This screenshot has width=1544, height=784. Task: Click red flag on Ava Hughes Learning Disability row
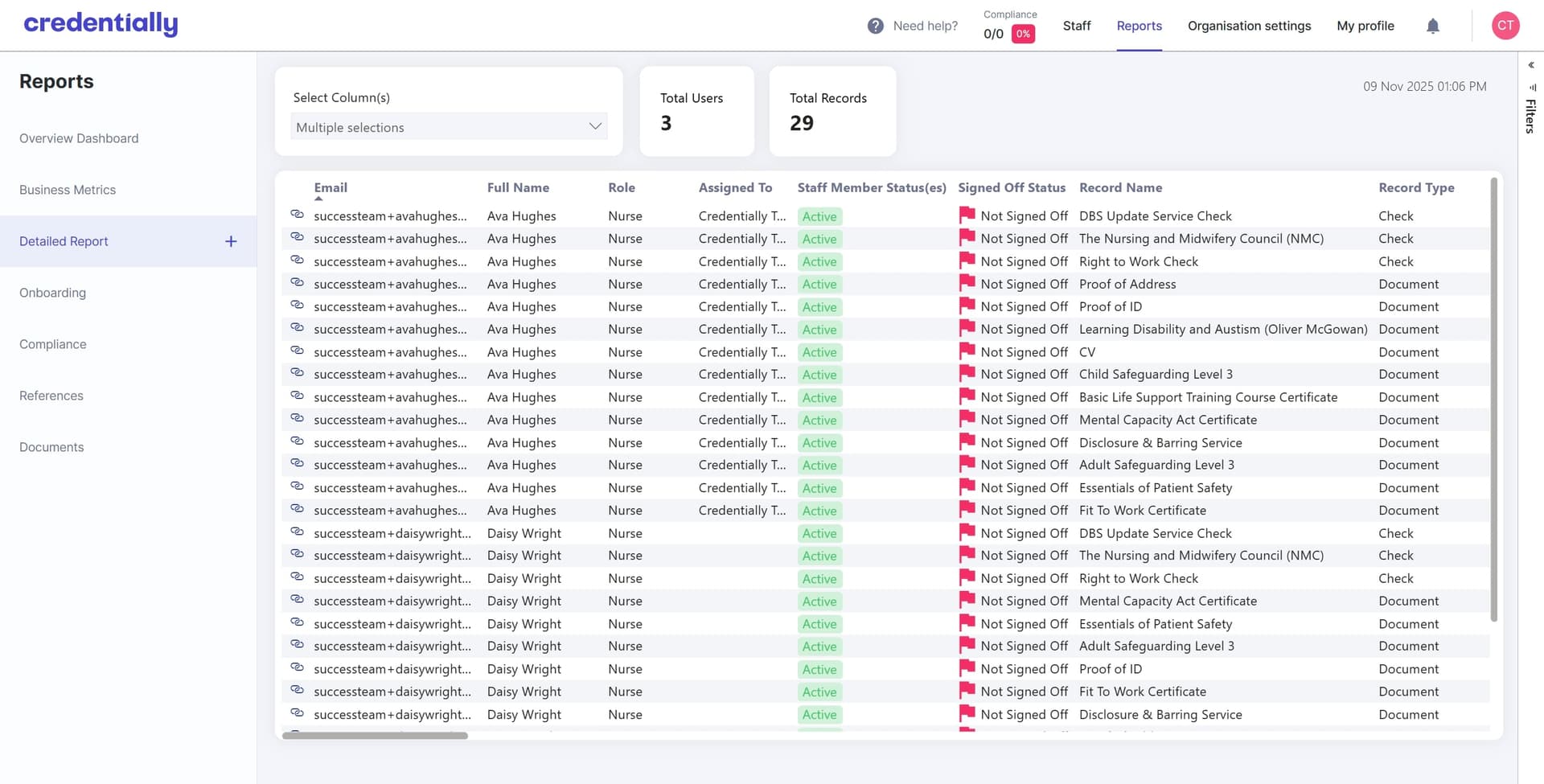click(967, 328)
